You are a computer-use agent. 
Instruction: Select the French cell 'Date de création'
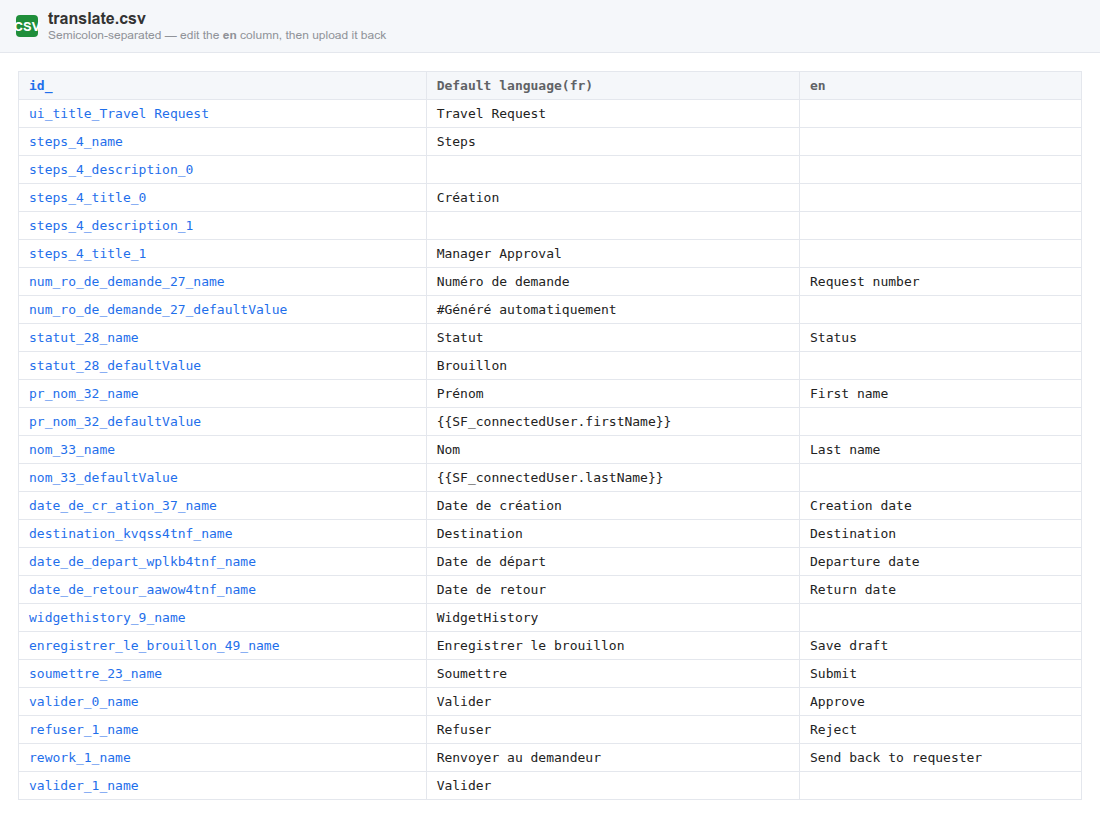612,506
